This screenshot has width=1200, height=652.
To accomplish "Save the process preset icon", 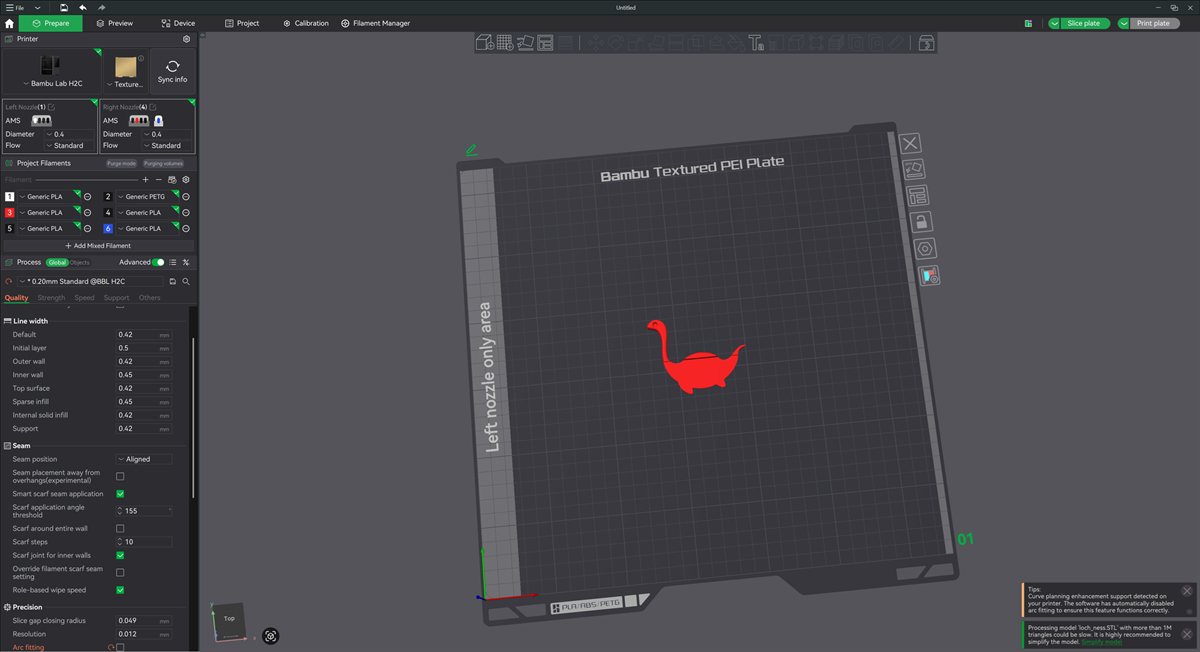I will 173,282.
